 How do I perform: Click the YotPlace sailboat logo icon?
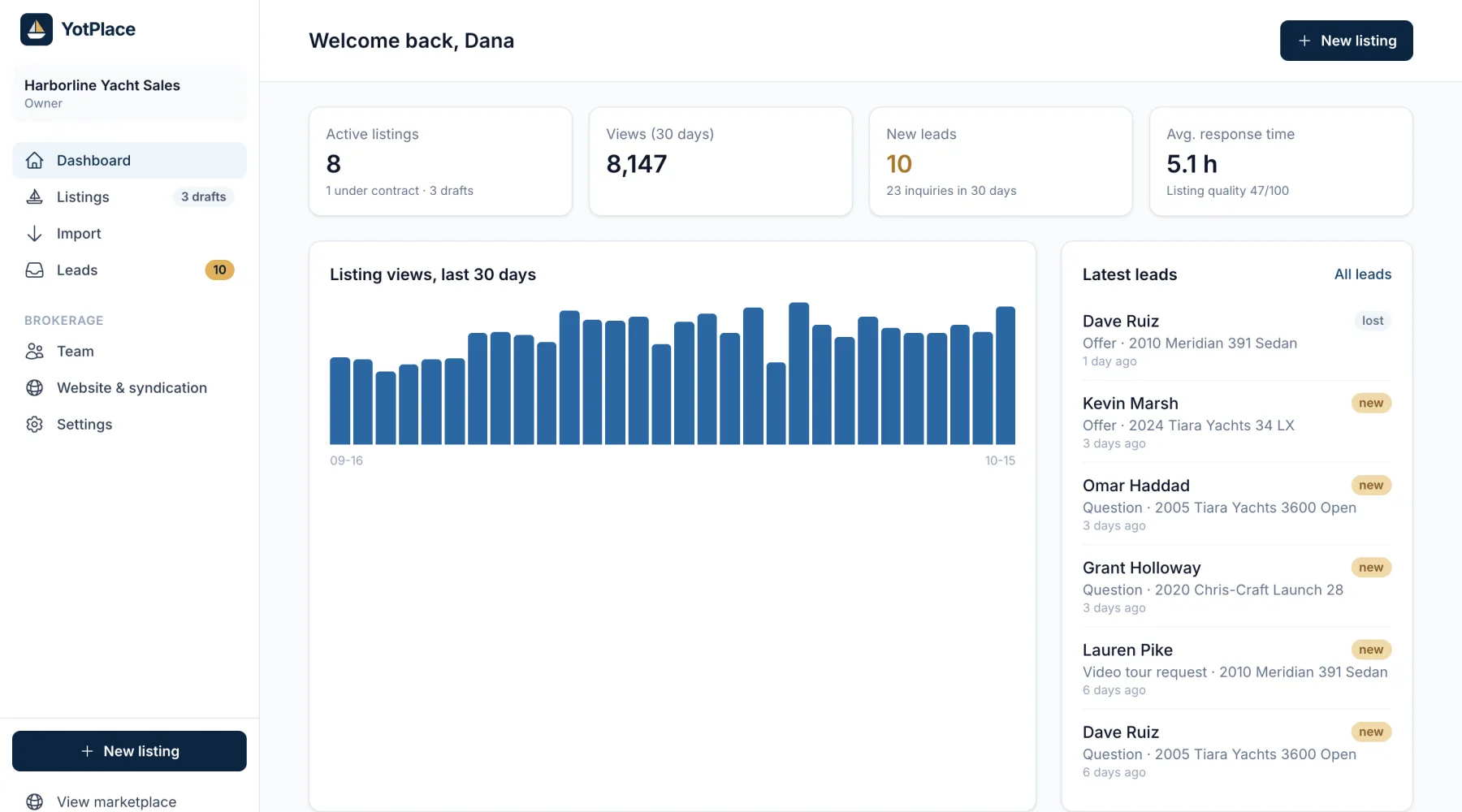[37, 29]
